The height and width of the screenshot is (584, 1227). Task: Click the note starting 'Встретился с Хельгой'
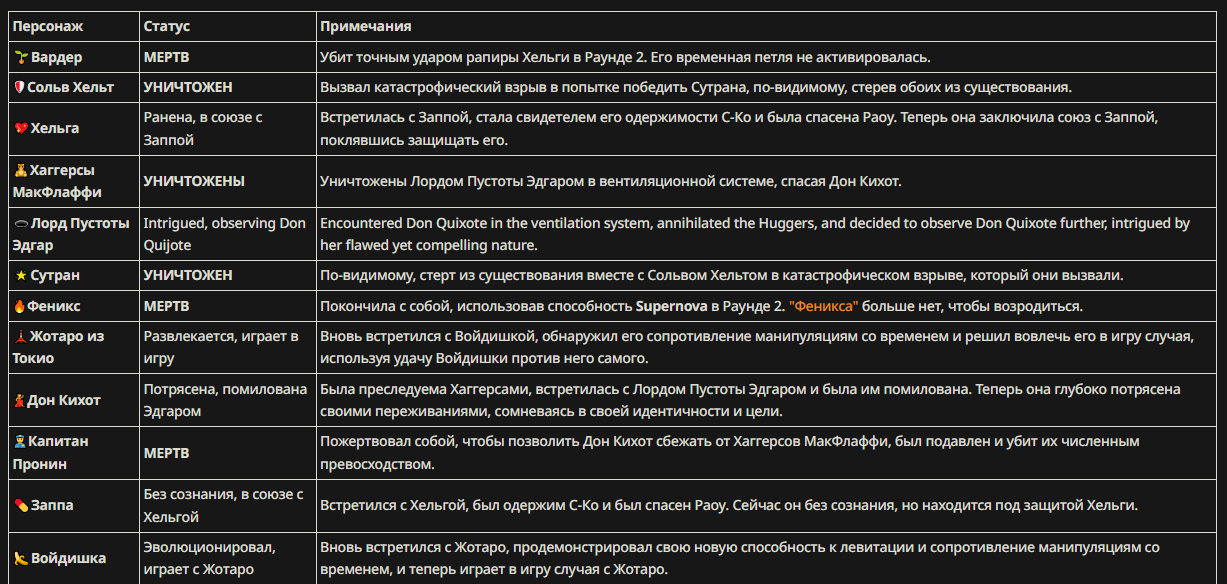tap(729, 506)
